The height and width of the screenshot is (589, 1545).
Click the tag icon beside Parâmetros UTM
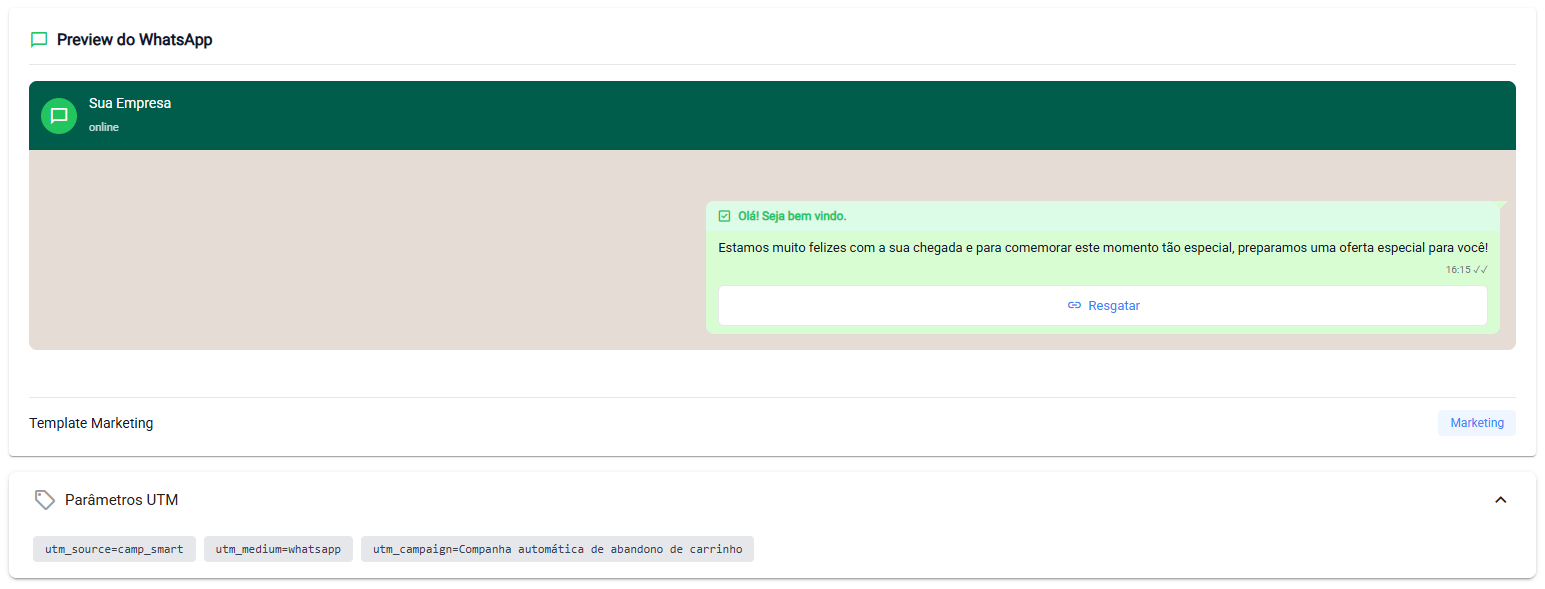point(44,500)
